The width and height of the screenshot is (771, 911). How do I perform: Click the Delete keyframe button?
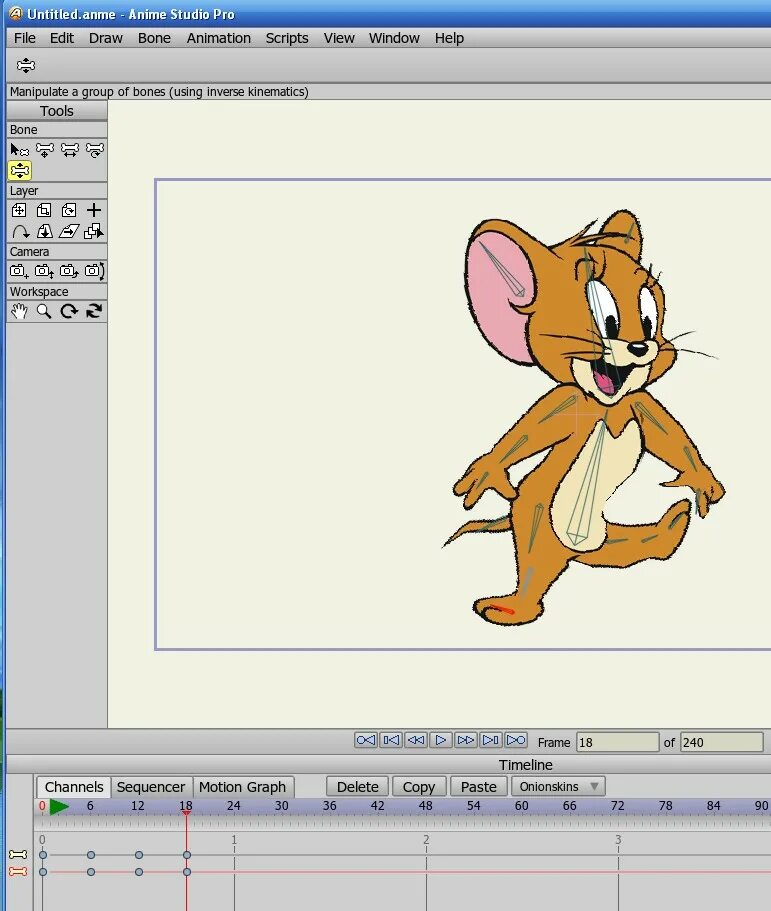point(357,787)
